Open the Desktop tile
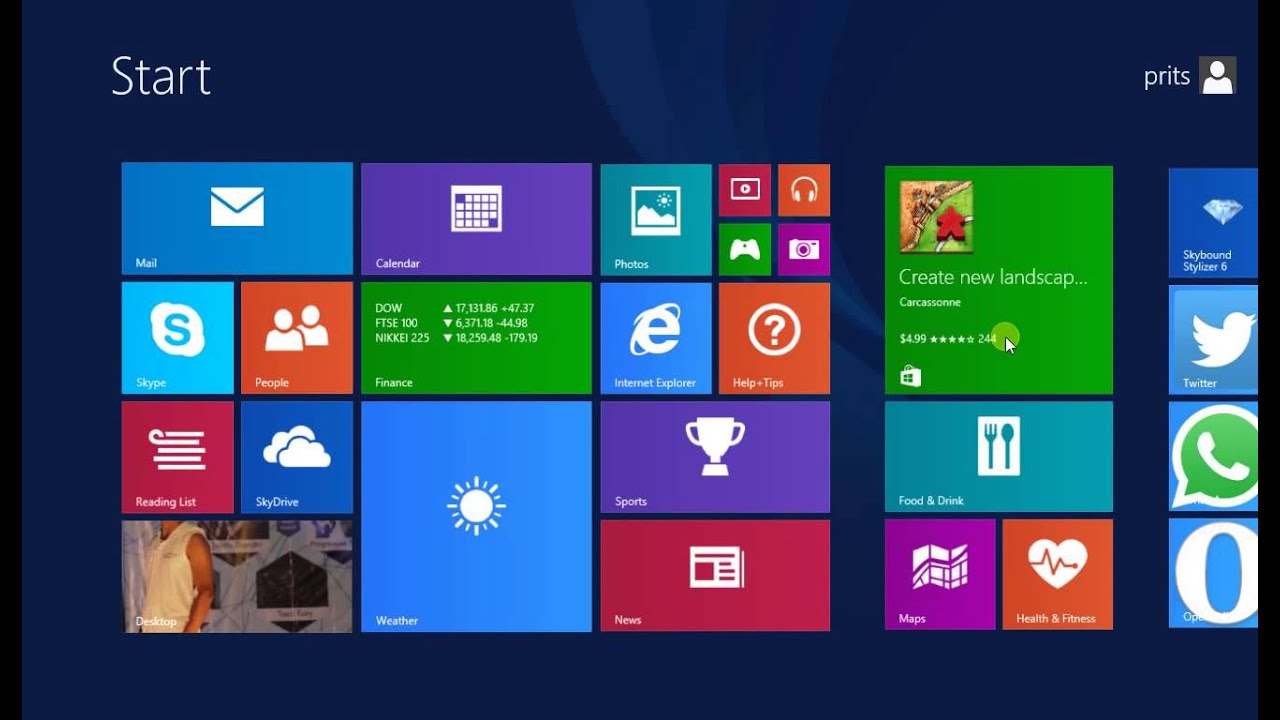1280x720 pixels. coord(237,576)
